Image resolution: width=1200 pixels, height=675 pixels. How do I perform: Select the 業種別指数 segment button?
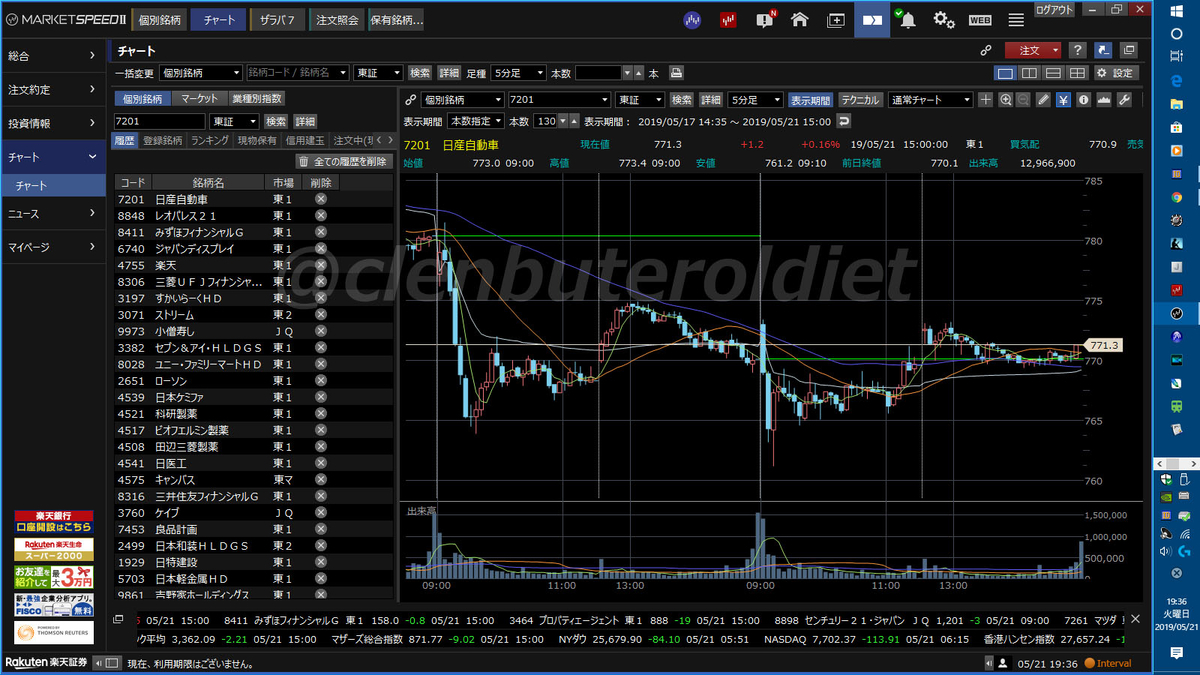tap(257, 98)
